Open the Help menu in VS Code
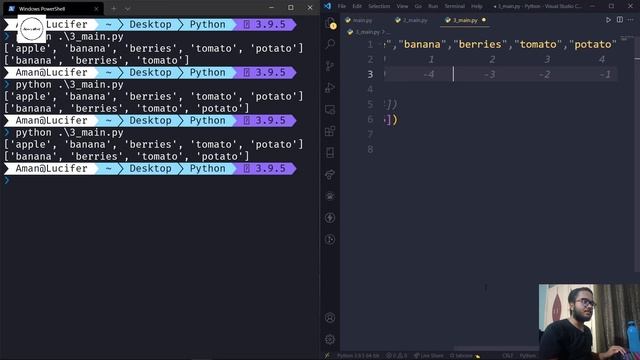 point(477,6)
